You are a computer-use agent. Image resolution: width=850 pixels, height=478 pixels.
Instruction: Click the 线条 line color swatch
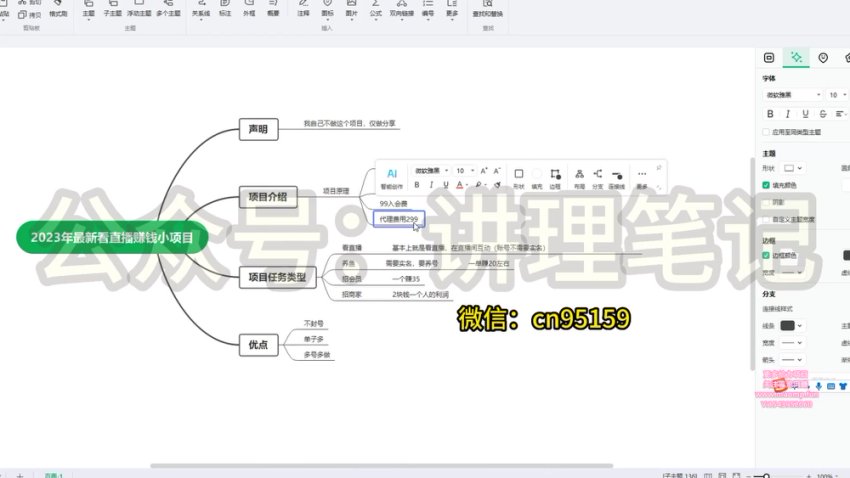click(x=791, y=326)
